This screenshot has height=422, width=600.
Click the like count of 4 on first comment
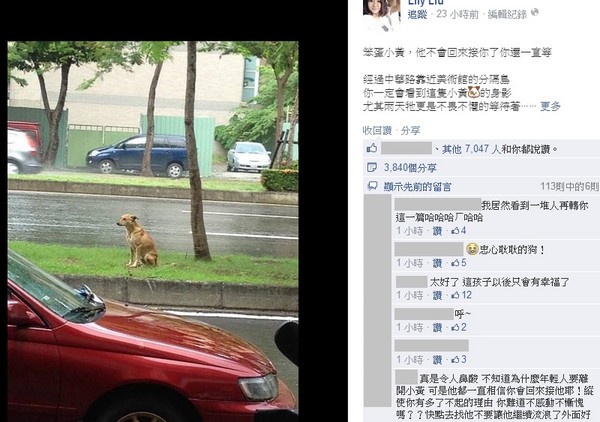pos(459,231)
